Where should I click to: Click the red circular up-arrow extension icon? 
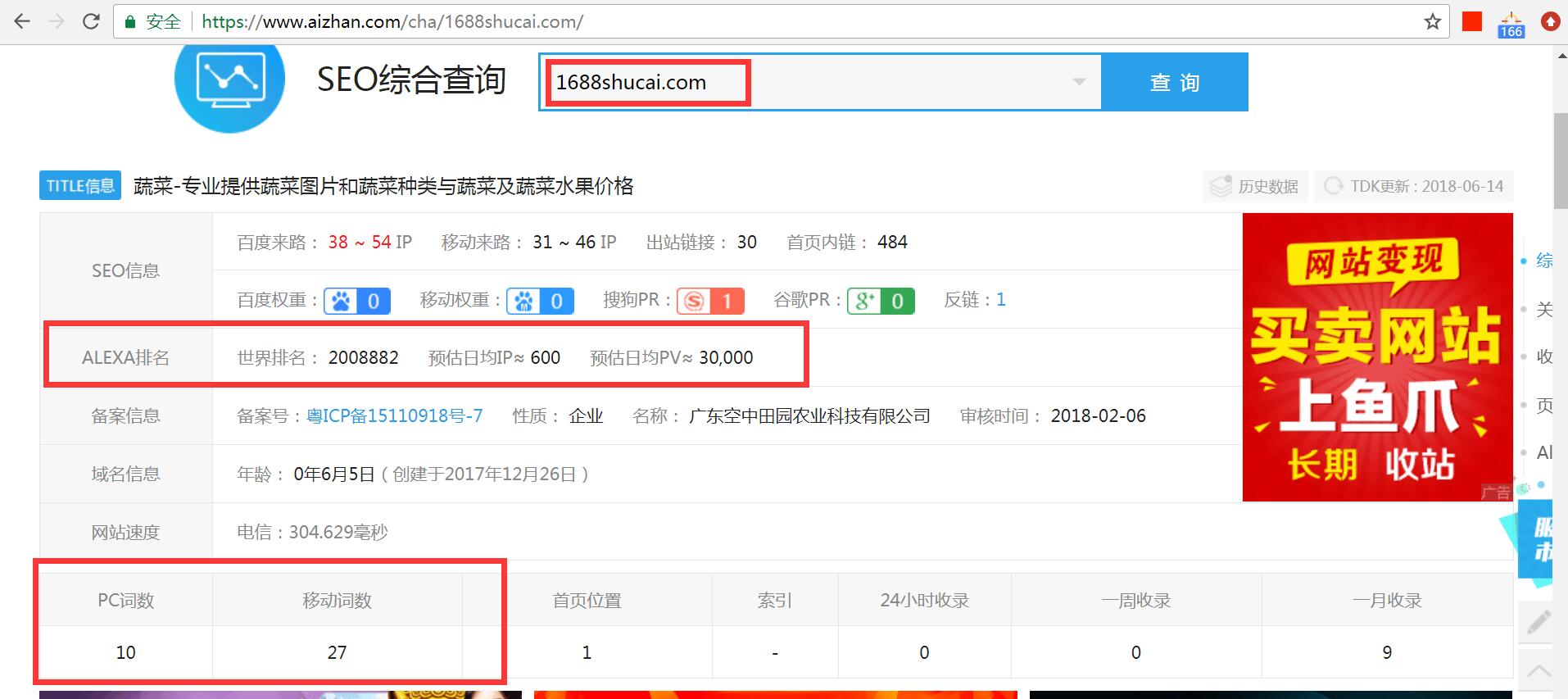[1550, 21]
